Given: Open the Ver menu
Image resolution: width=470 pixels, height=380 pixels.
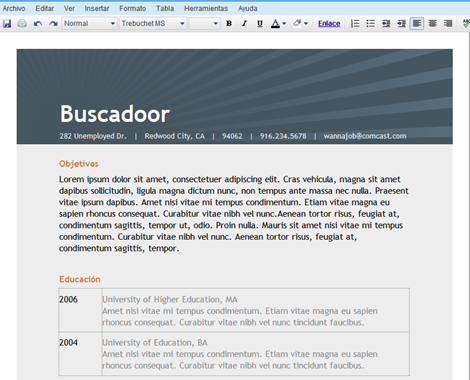Looking at the screenshot, I should pyautogui.click(x=69, y=9).
